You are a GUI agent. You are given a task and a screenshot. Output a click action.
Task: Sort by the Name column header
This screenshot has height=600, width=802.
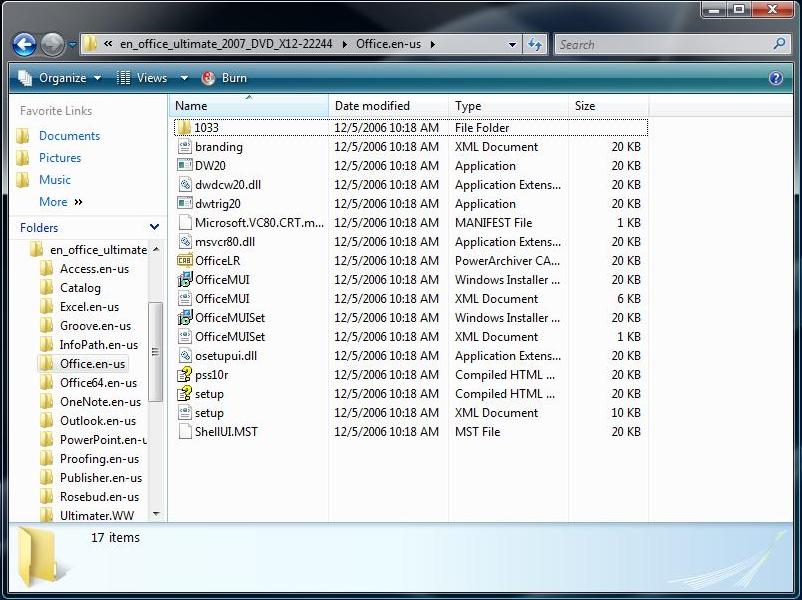point(249,106)
